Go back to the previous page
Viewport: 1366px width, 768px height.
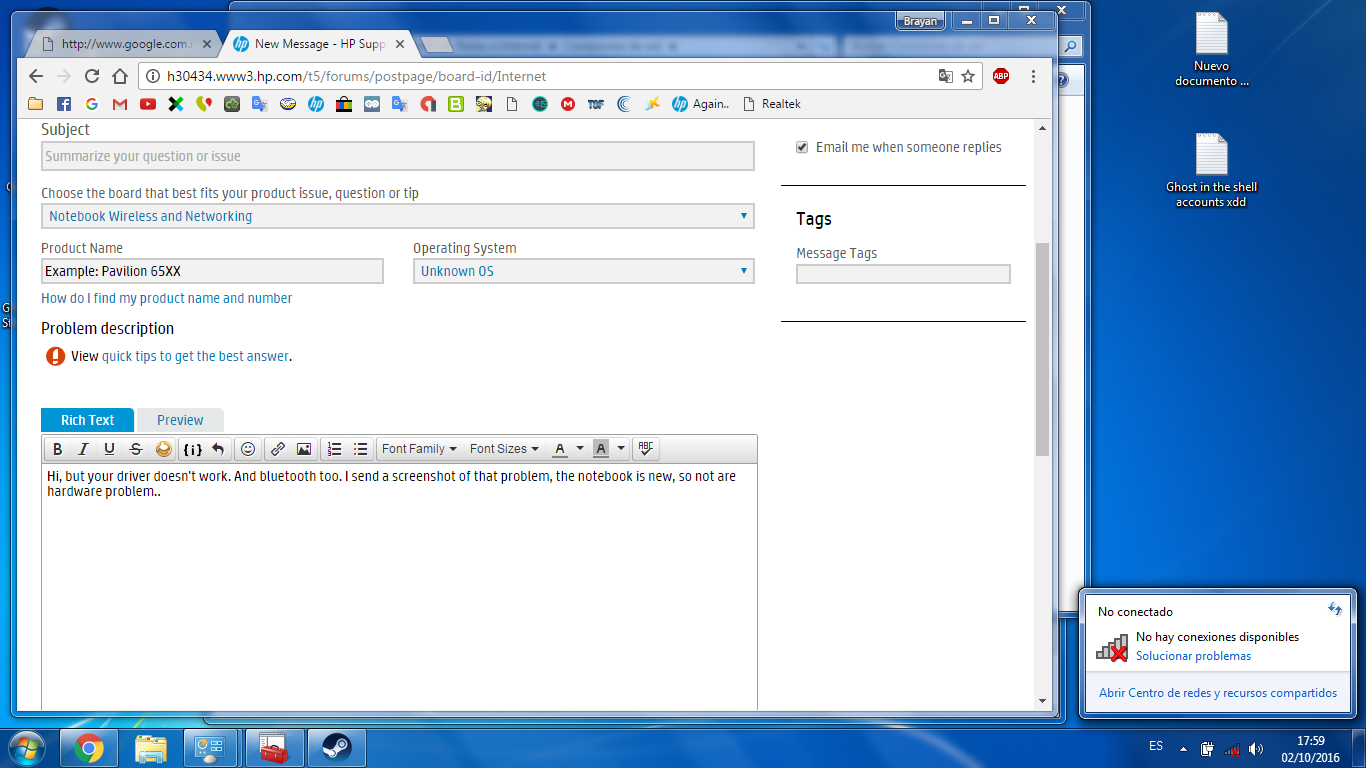click(x=36, y=76)
